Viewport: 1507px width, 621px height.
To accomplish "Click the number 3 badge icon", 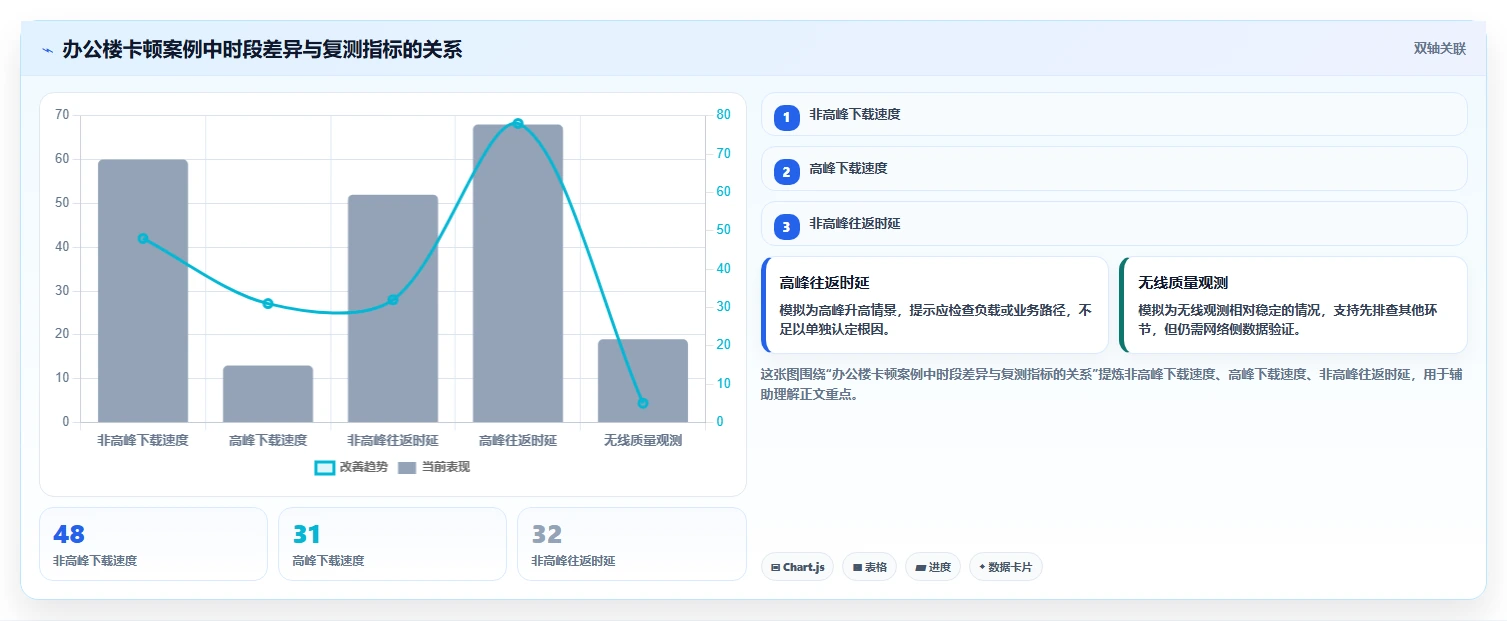I will (786, 227).
